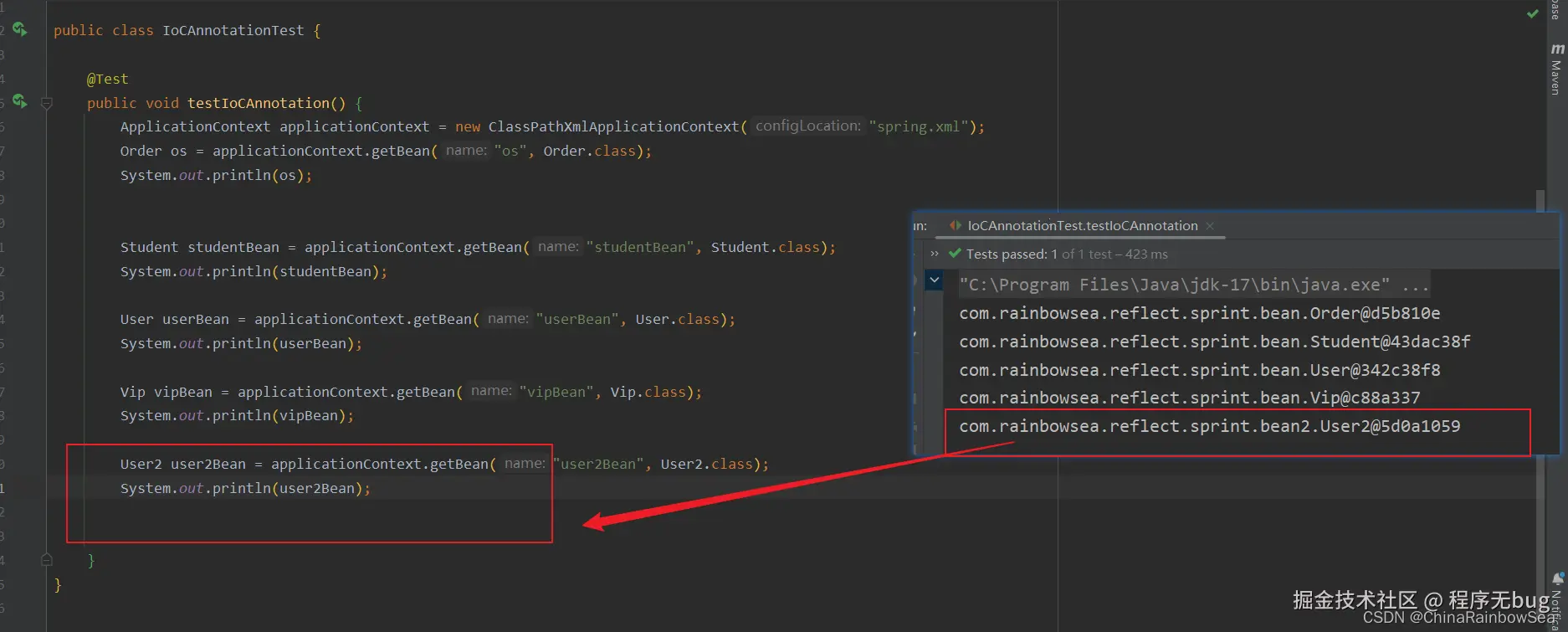Click green Tests passed checkmark icon
1568x632 pixels.
pyautogui.click(x=955, y=254)
